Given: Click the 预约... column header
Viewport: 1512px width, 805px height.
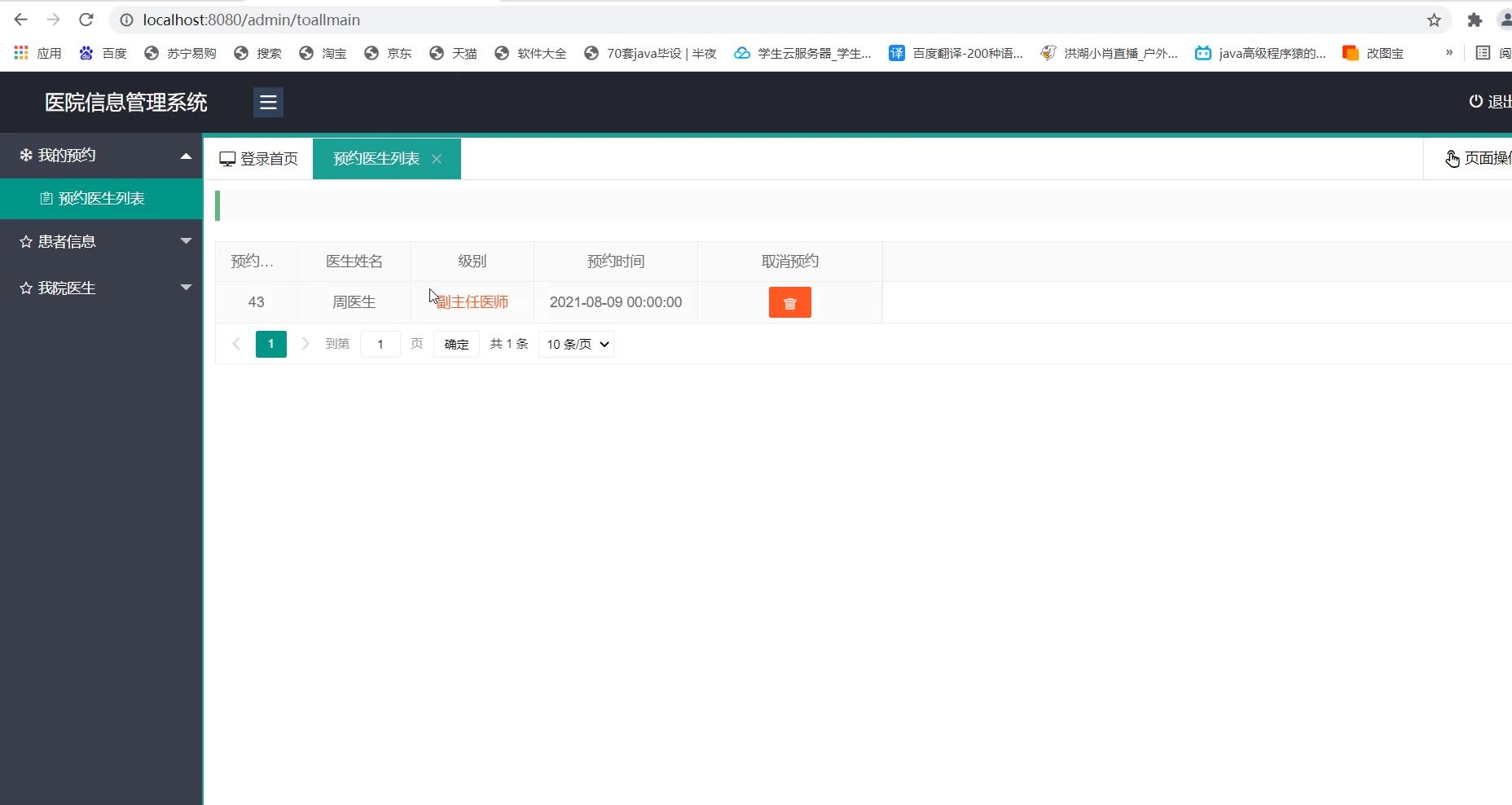Looking at the screenshot, I should [257, 262].
